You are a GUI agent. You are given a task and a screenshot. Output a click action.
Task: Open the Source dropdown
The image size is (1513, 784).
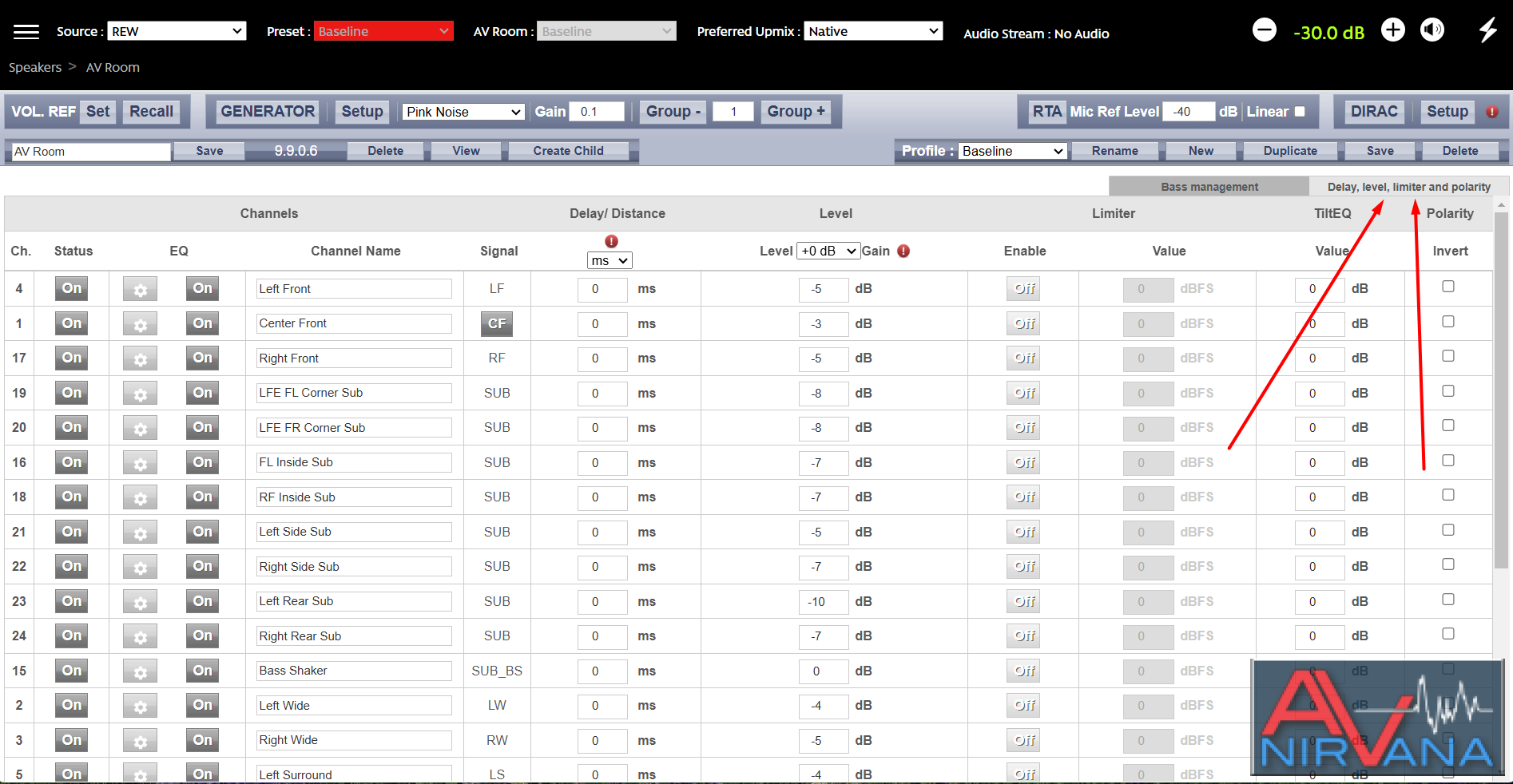[x=176, y=31]
